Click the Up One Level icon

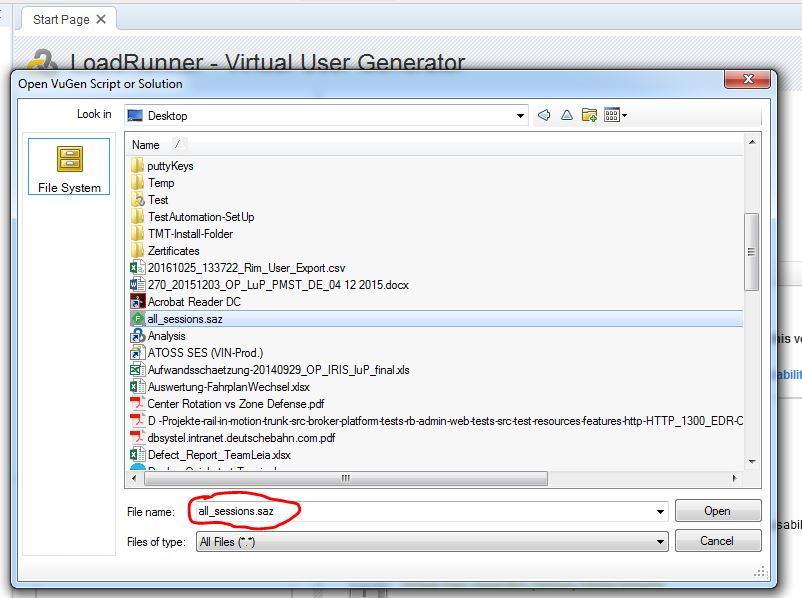(567, 114)
